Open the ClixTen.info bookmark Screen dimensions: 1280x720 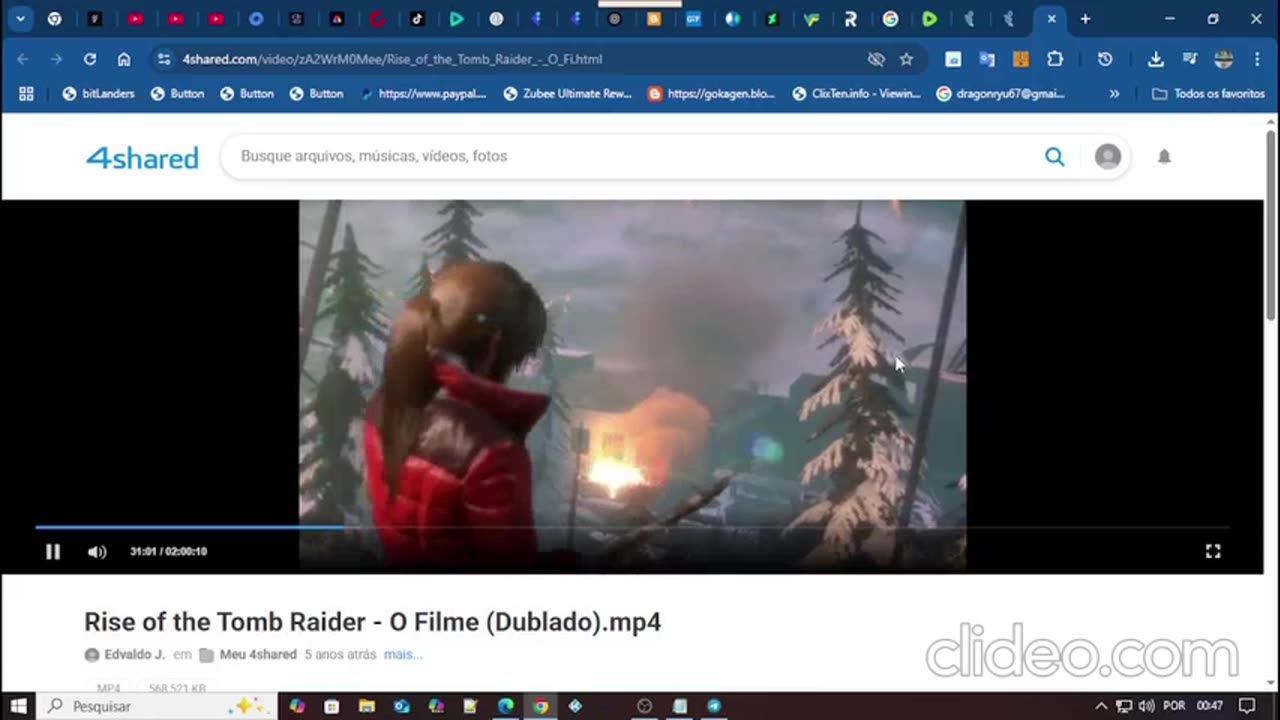click(856, 93)
